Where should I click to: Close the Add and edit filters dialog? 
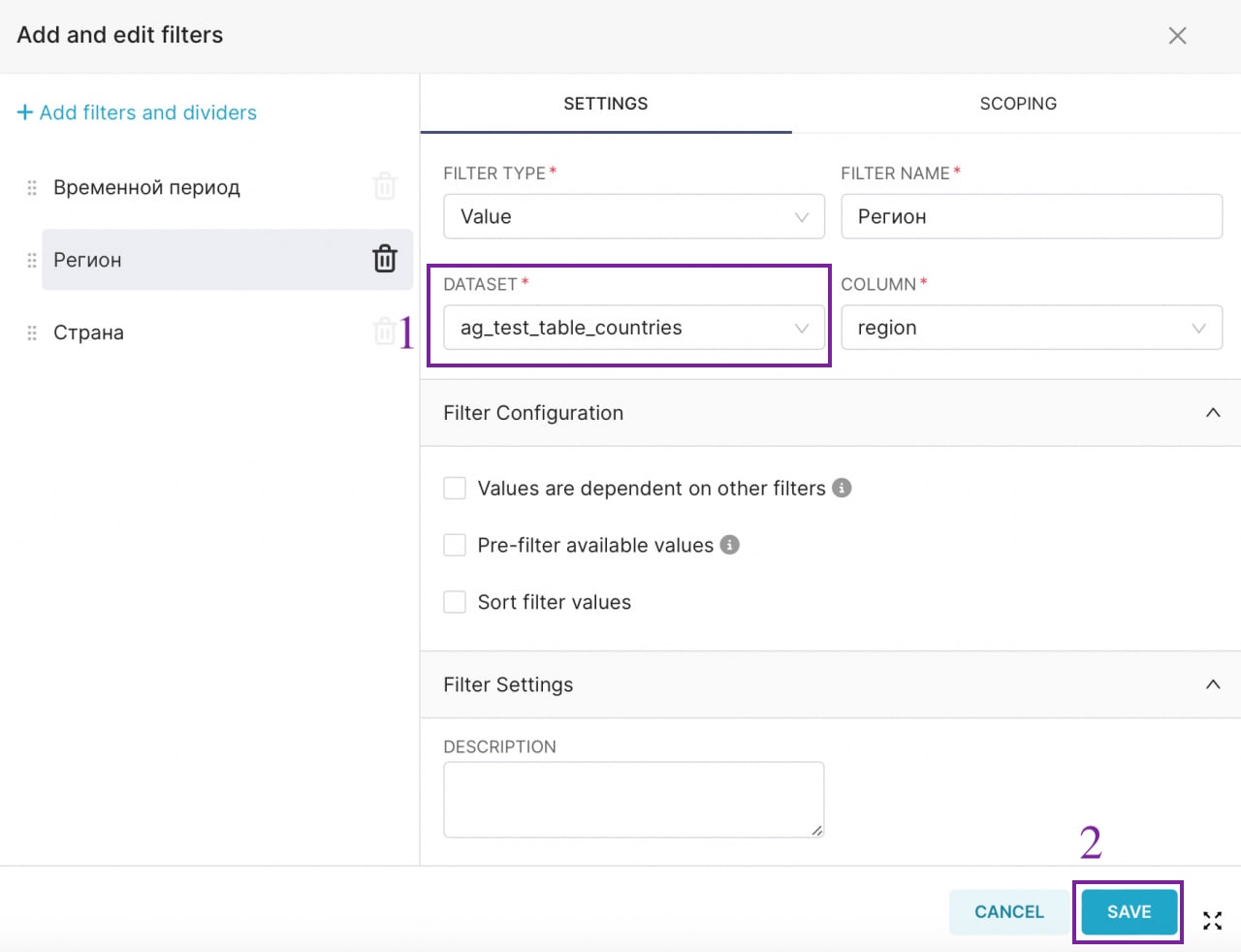point(1177,36)
